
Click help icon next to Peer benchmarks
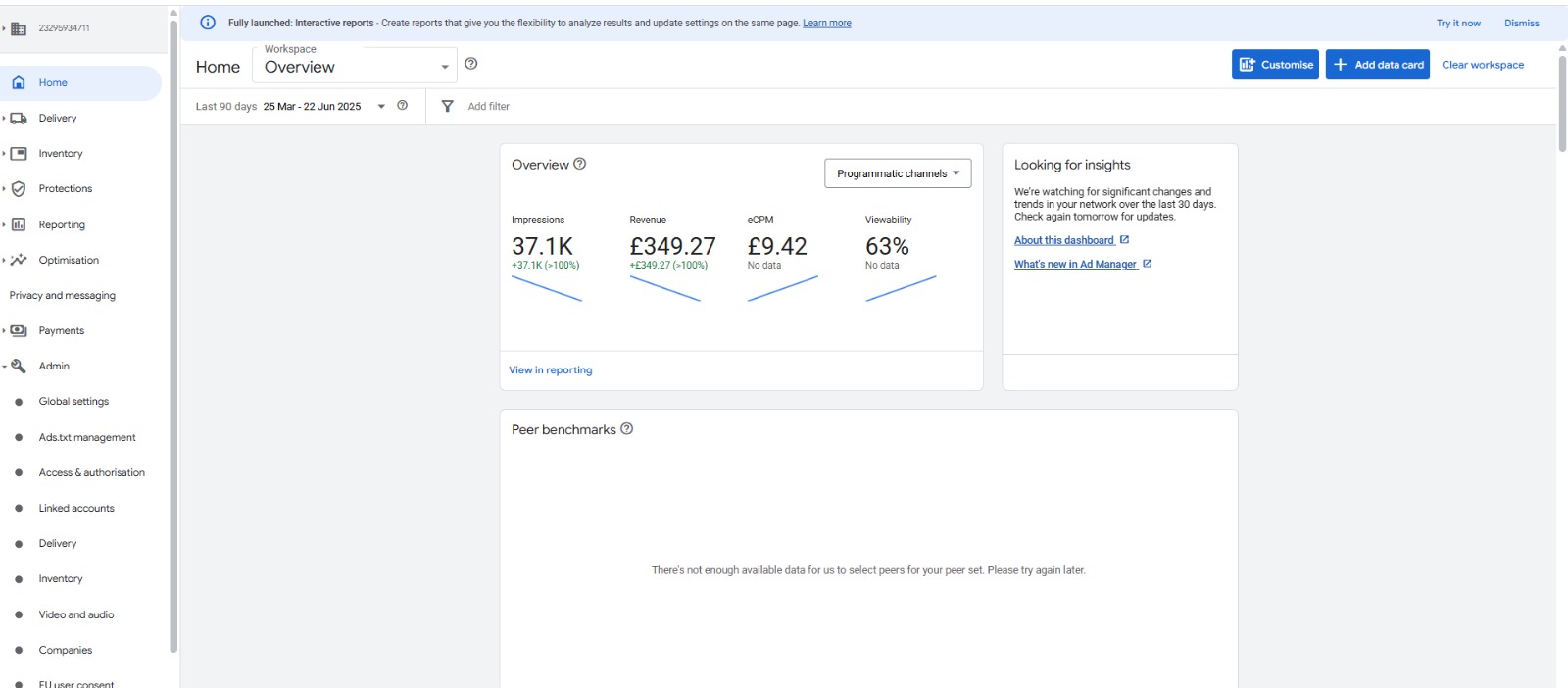point(627,428)
